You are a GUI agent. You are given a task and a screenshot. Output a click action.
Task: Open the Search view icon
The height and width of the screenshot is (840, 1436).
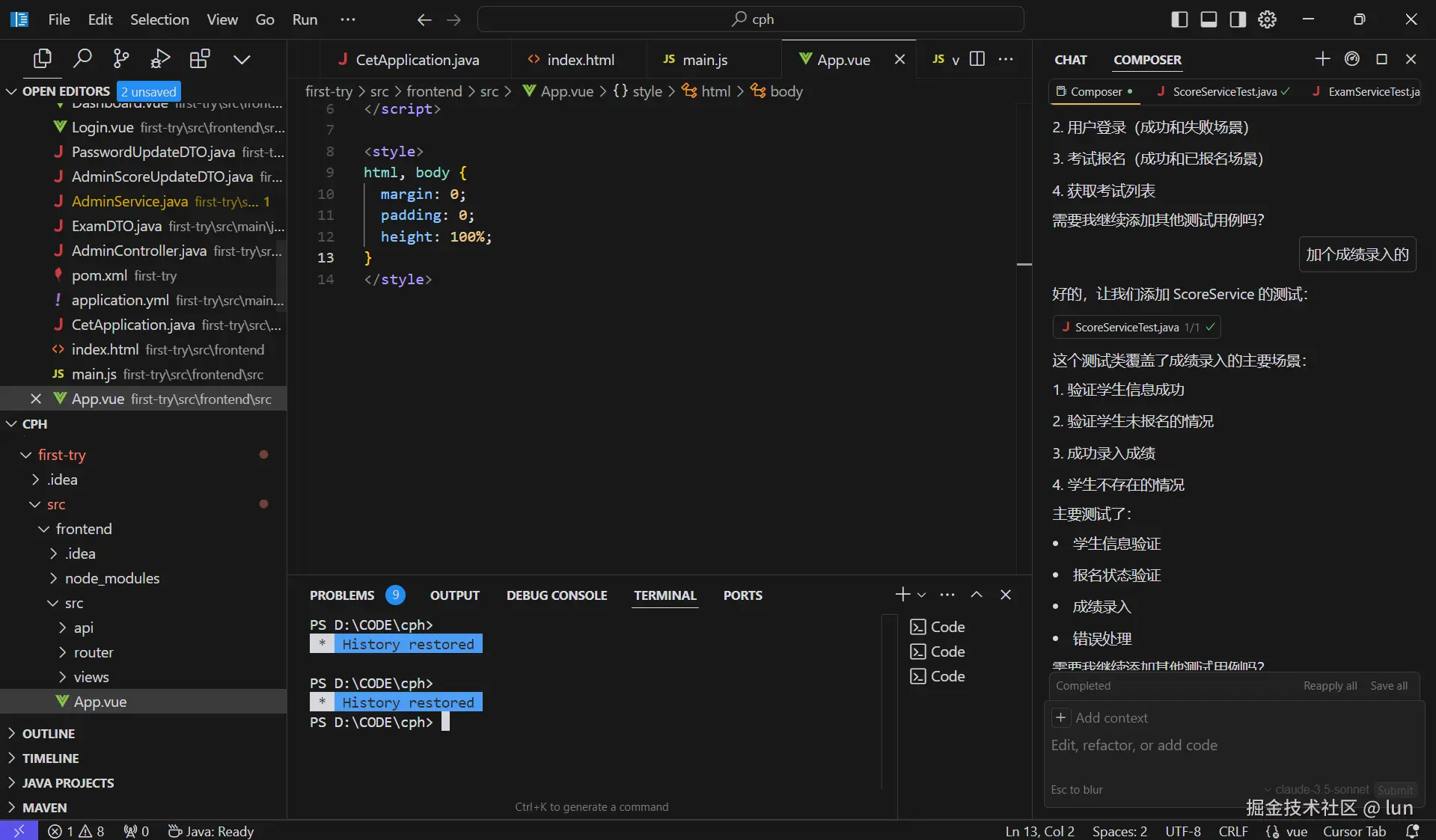[82, 58]
